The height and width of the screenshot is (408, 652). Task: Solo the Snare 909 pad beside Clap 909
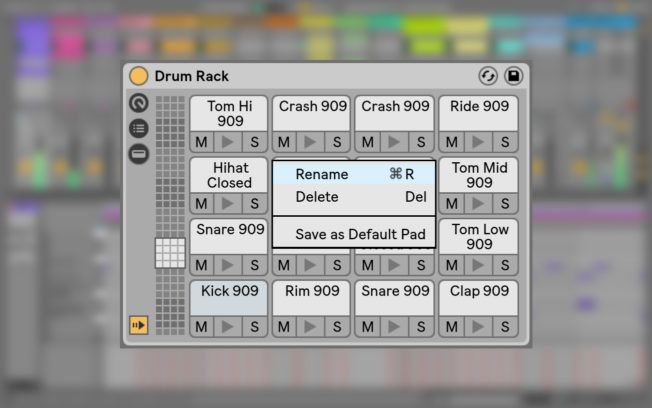point(421,326)
